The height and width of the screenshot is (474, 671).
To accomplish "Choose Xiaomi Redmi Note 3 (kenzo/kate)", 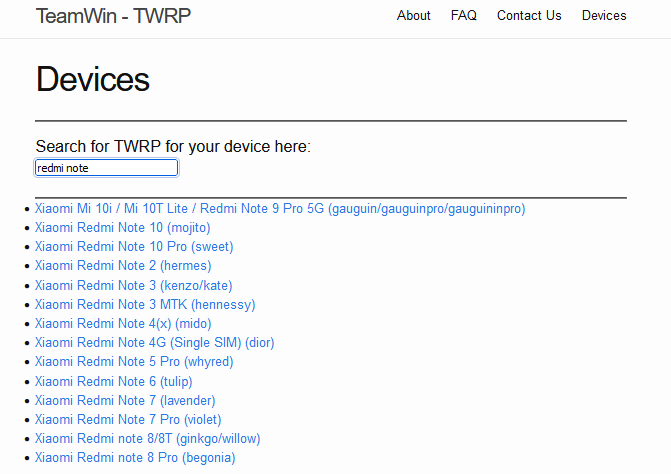I will coord(133,286).
